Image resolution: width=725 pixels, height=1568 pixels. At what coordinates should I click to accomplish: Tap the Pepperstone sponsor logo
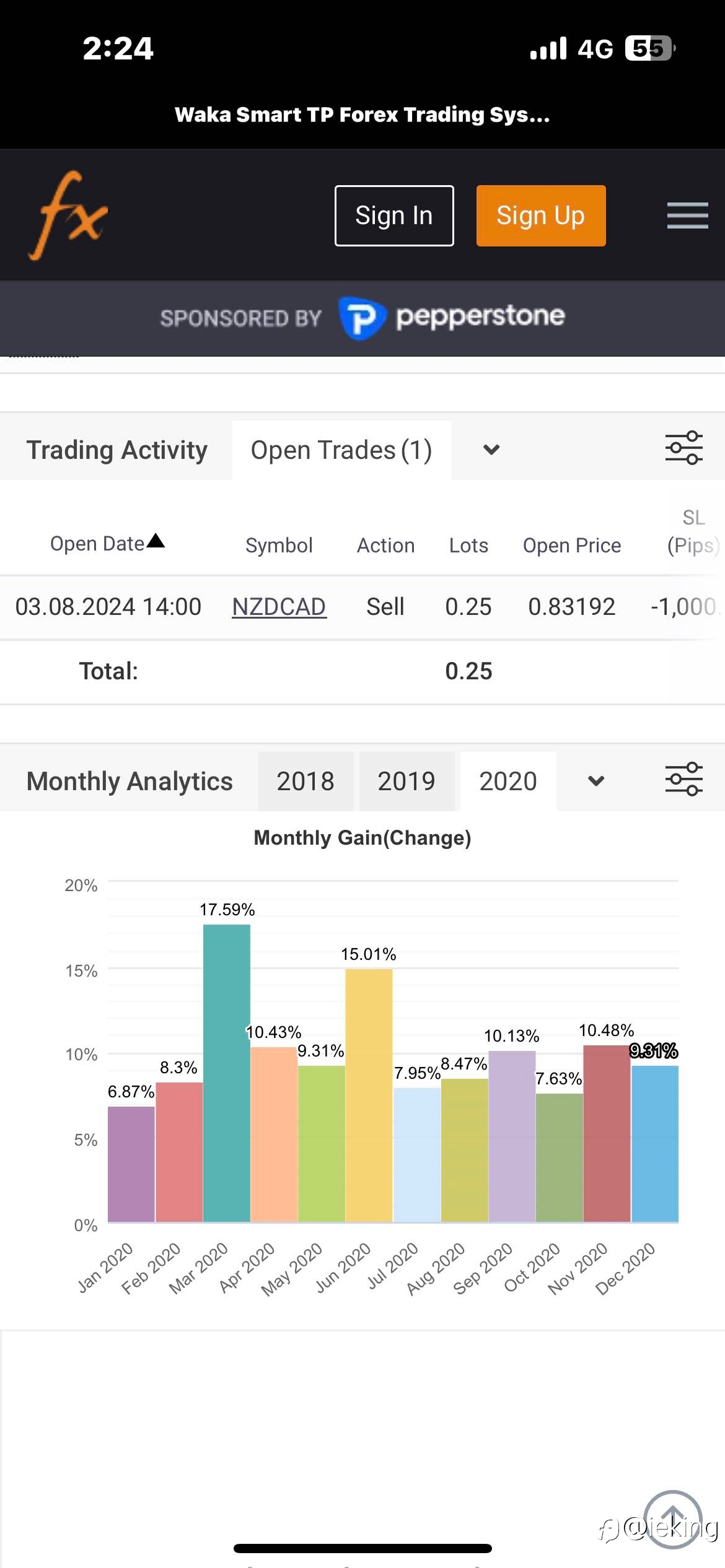tap(452, 318)
